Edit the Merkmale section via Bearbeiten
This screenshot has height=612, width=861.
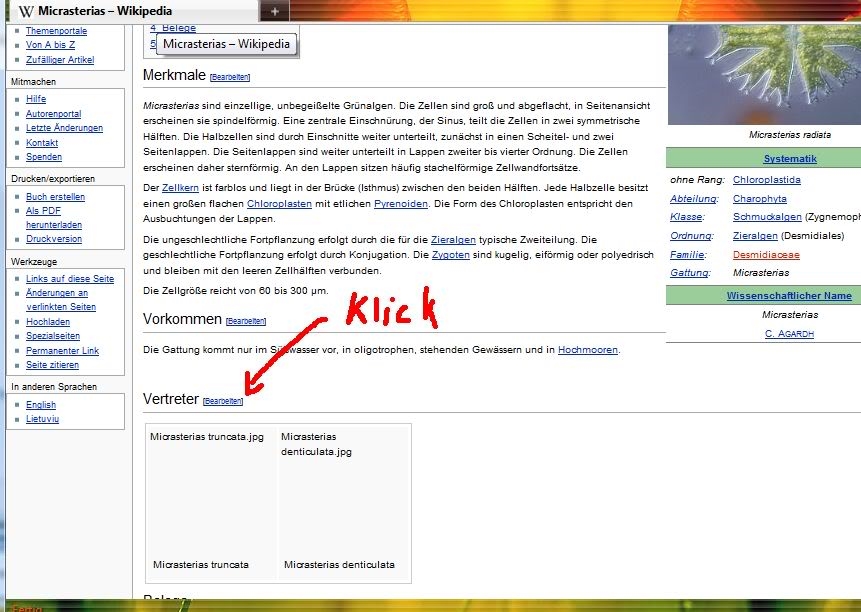pyautogui.click(x=230, y=77)
